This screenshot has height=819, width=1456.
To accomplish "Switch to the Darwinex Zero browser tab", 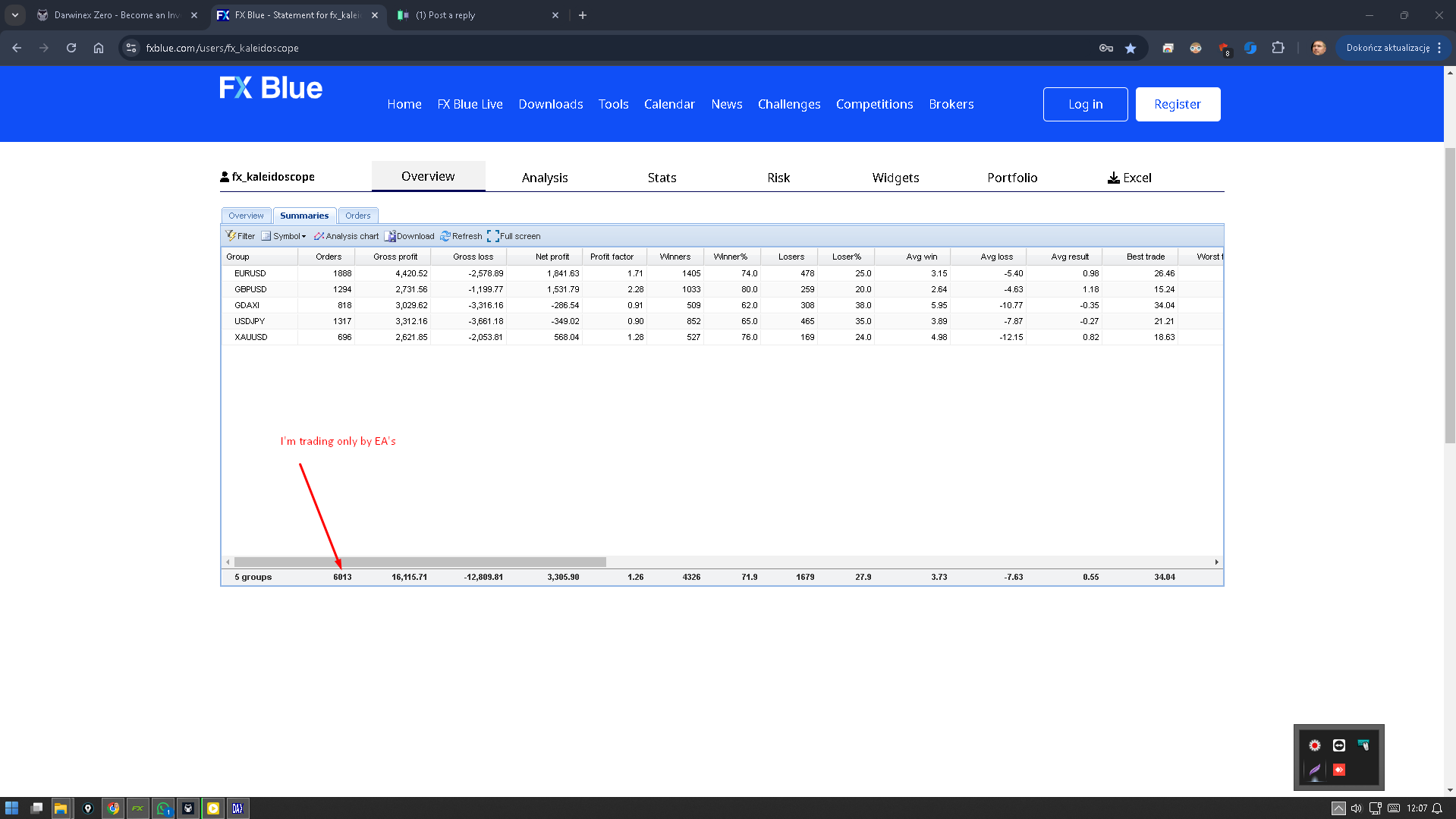I will pyautogui.click(x=118, y=15).
